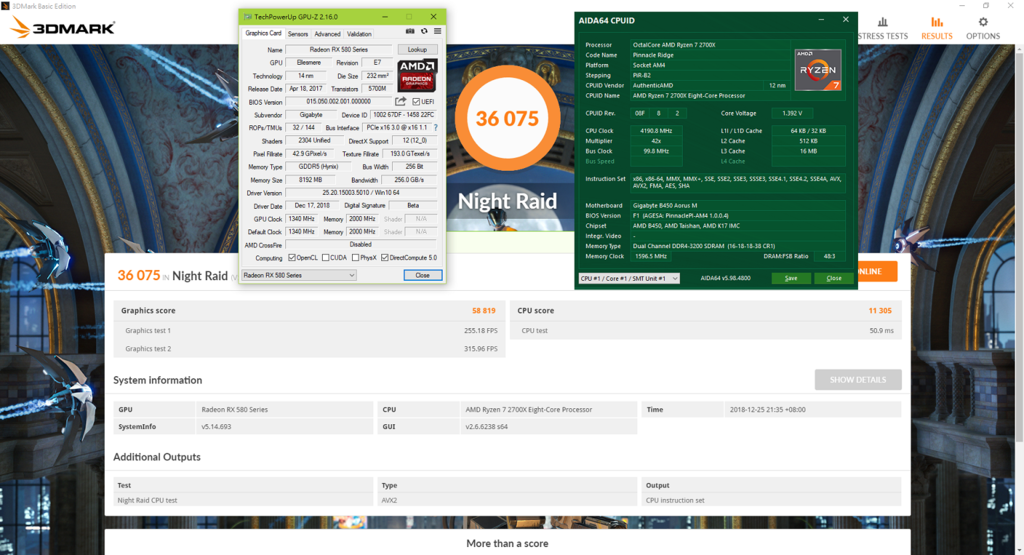The width and height of the screenshot is (1024, 555).
Task: Toggle the UEFI checkbox in GPU-Z
Action: (x=416, y=102)
